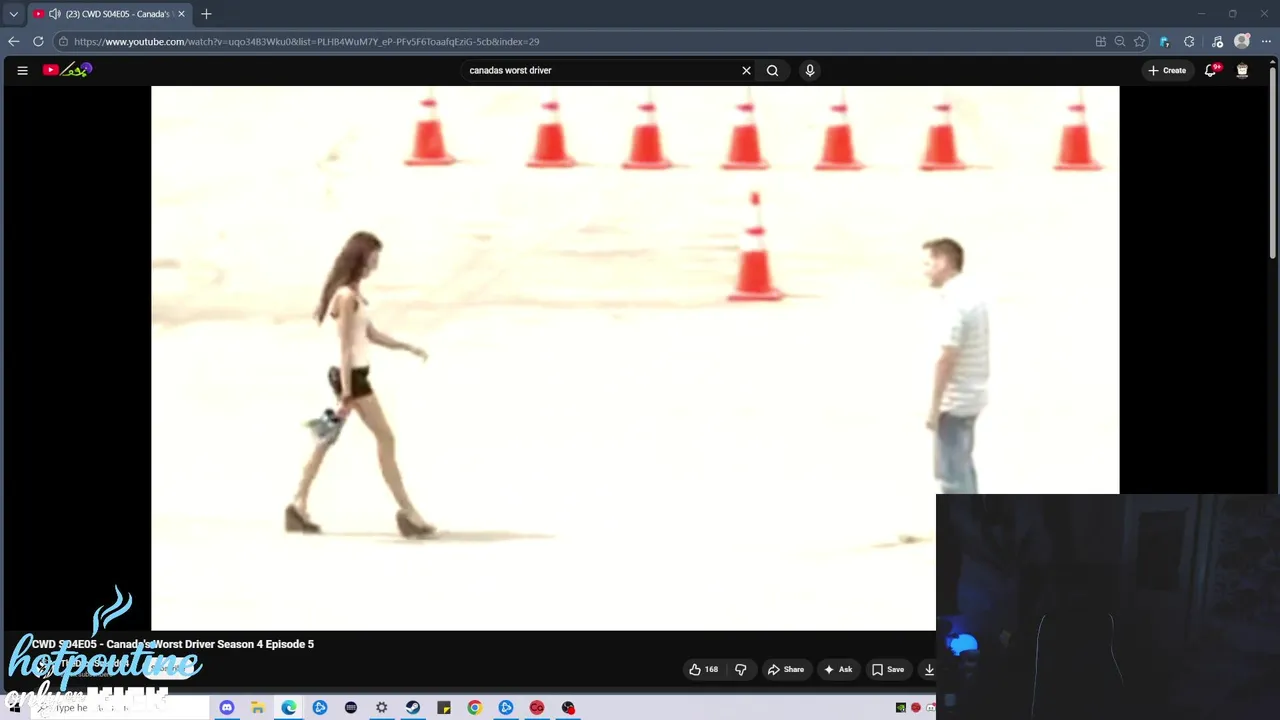Dislike the video with thumbs down

click(x=741, y=670)
